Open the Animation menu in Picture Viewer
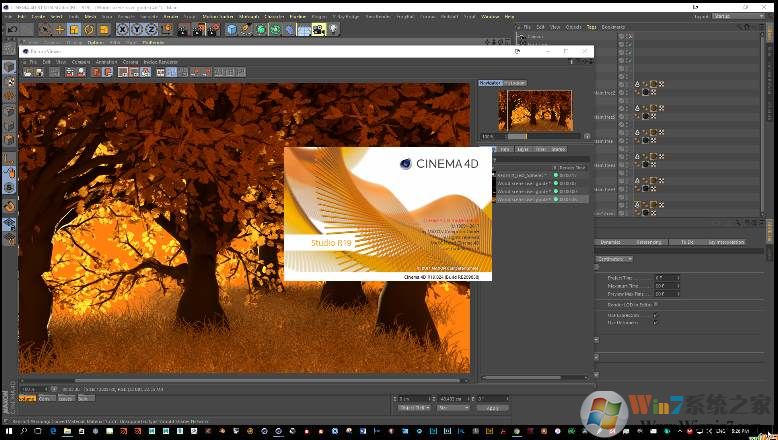Screen dimensions: 778x440 pos(106,62)
